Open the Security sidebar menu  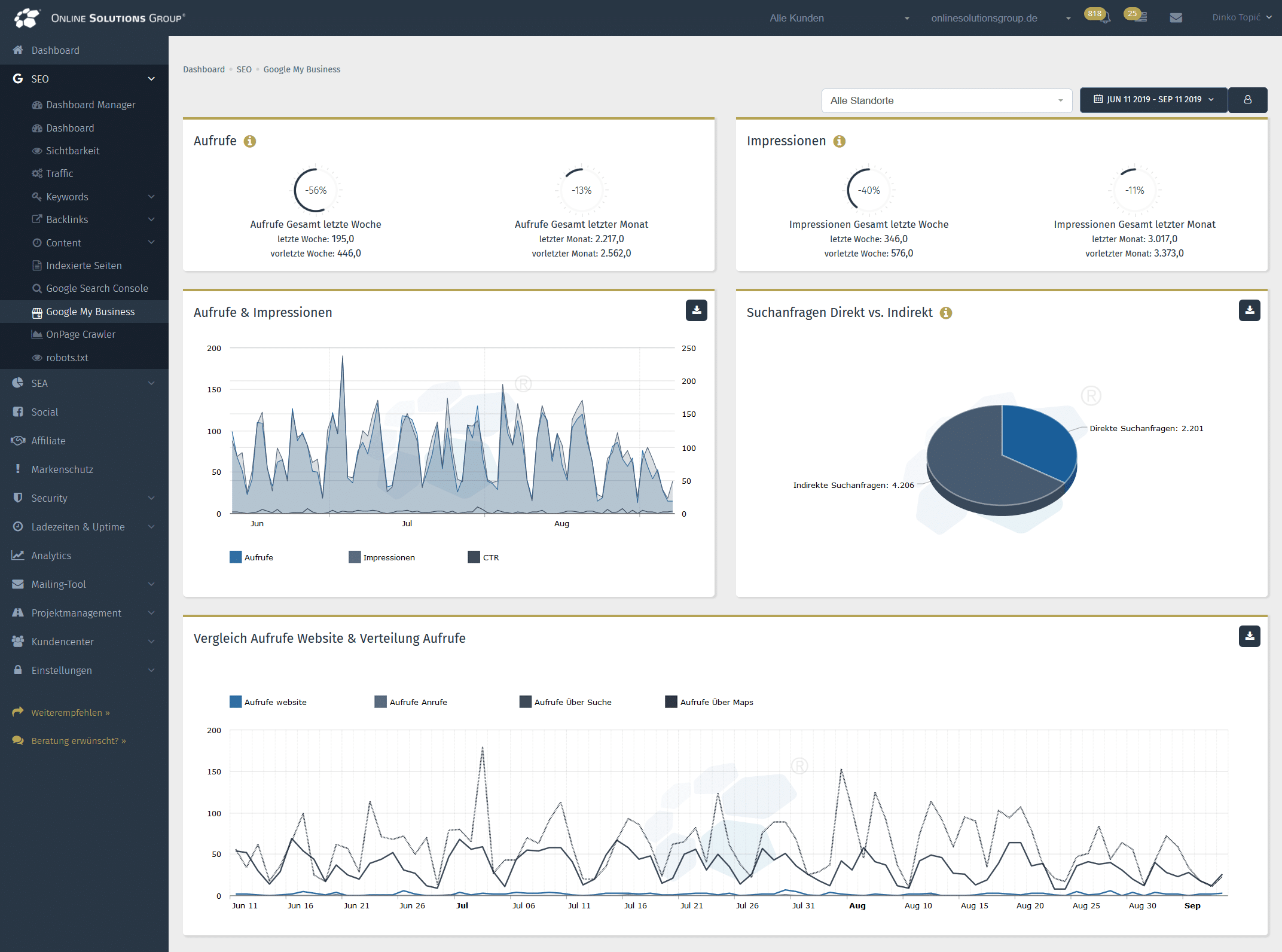click(84, 498)
